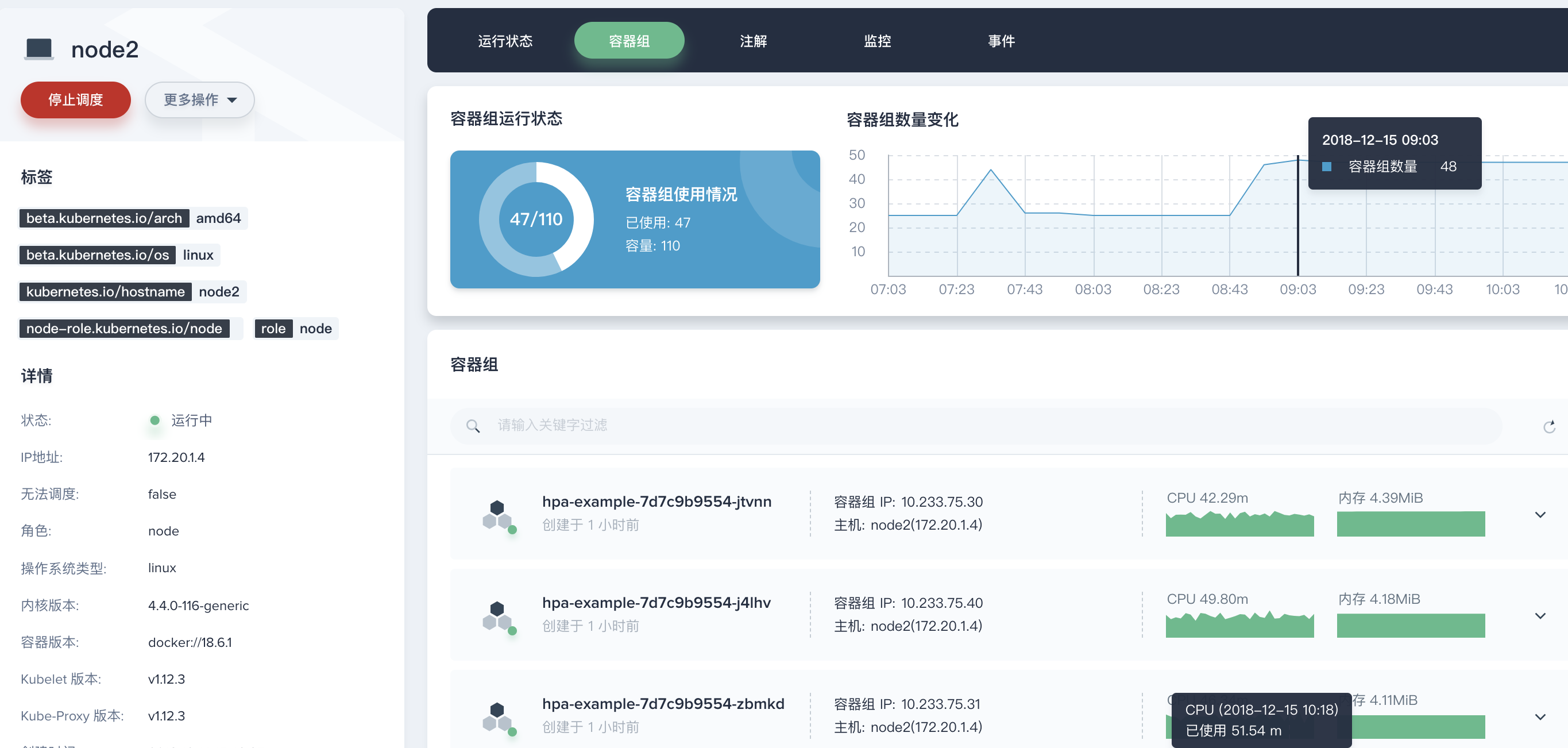The width and height of the screenshot is (1568, 748).
Task: Click the Kube-Proxy version v1.12.3 value
Action: [x=166, y=716]
